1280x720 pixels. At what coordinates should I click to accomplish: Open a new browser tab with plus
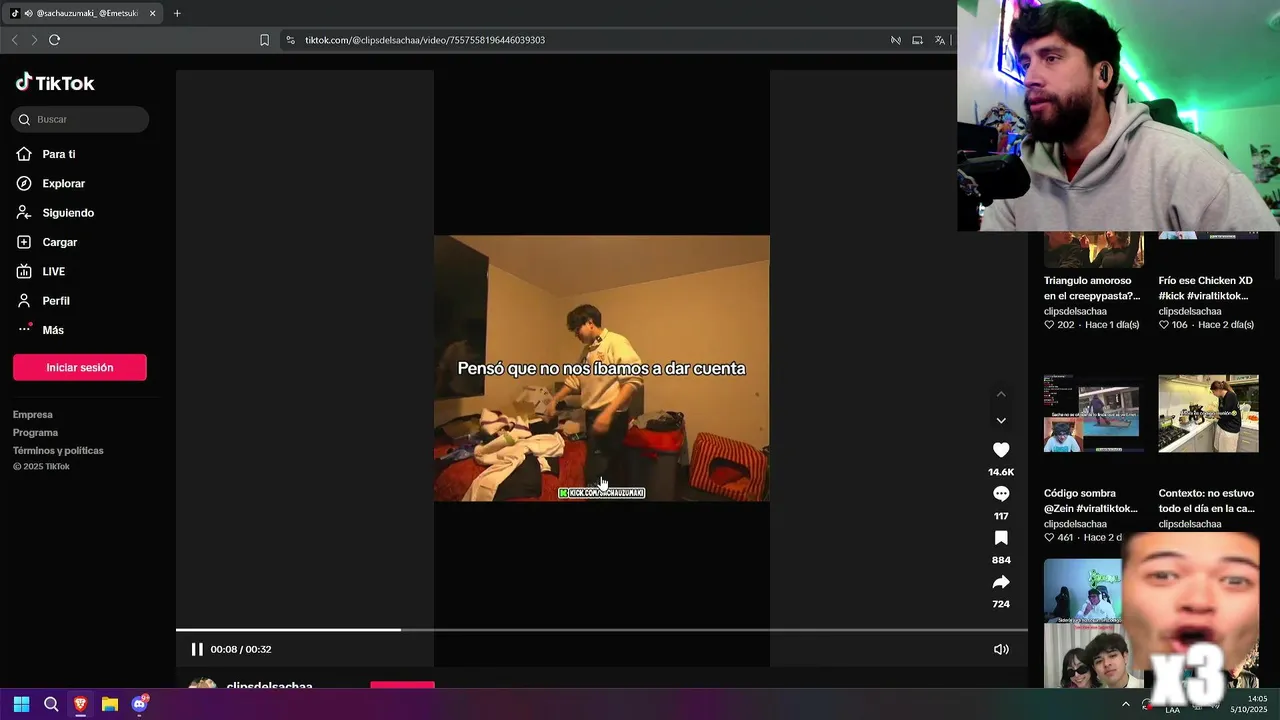177,14
